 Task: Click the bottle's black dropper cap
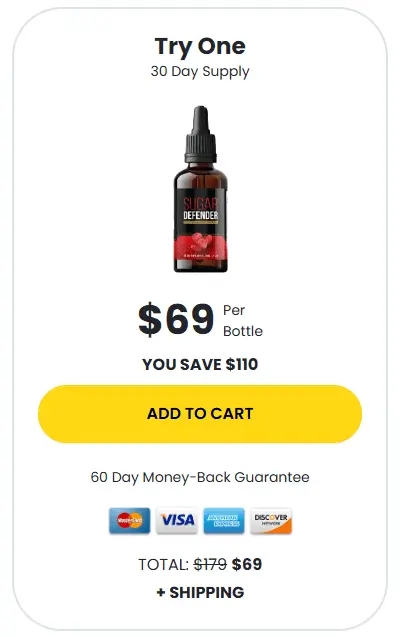(x=200, y=134)
